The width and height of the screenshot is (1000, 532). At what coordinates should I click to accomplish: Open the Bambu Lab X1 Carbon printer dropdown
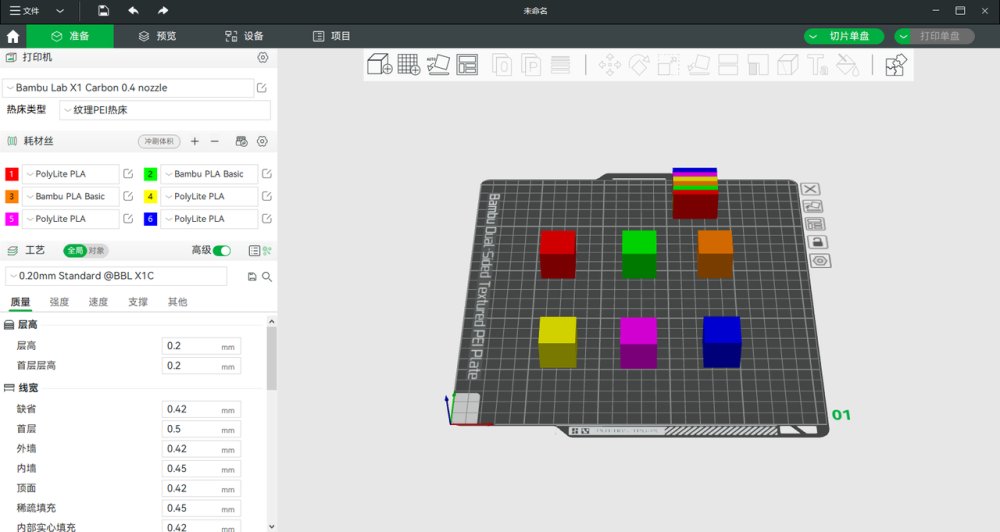click(x=128, y=88)
